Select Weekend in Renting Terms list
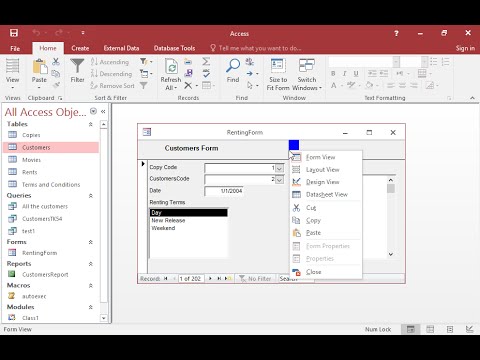The image size is (480, 360). pos(189,228)
